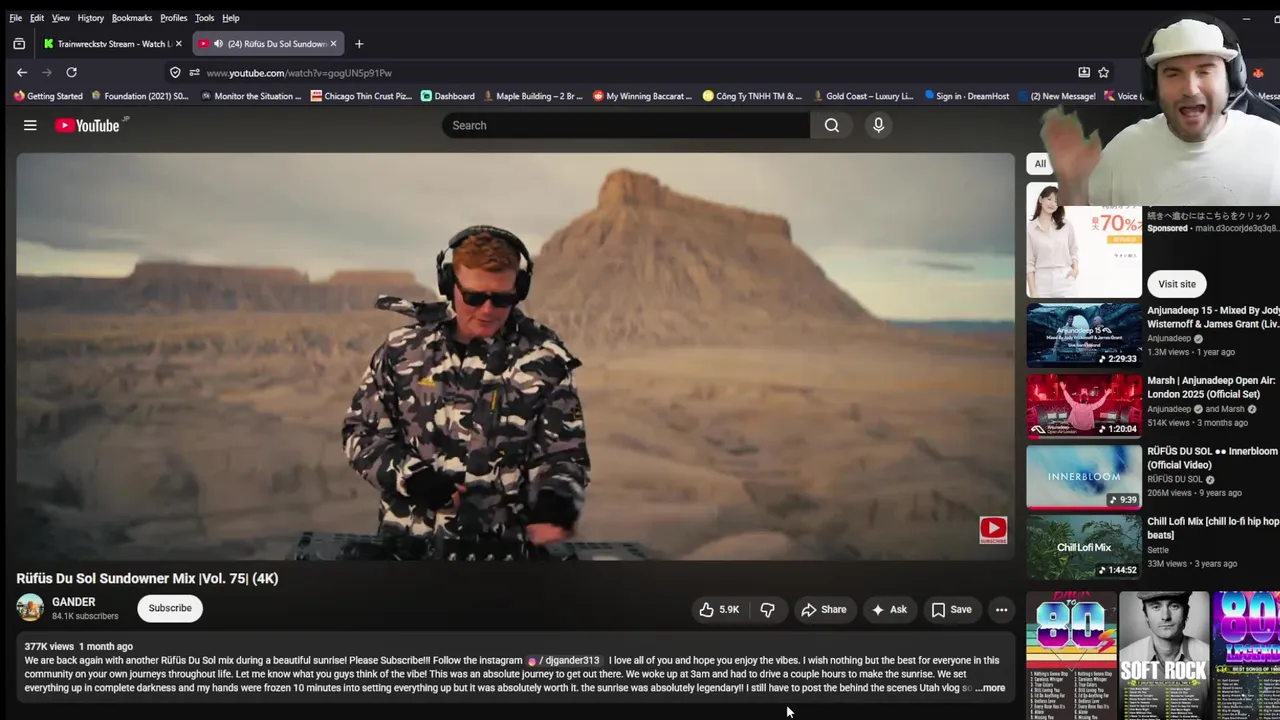Click the Ask button
Image resolution: width=1280 pixels, height=720 pixels.
pyautogui.click(x=888, y=609)
